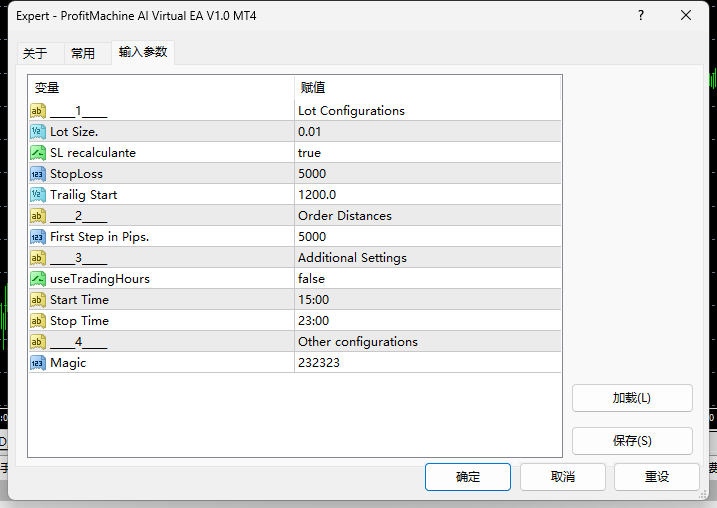Click the Lot Configurations value cell
The height and width of the screenshot is (508, 717).
(x=428, y=111)
